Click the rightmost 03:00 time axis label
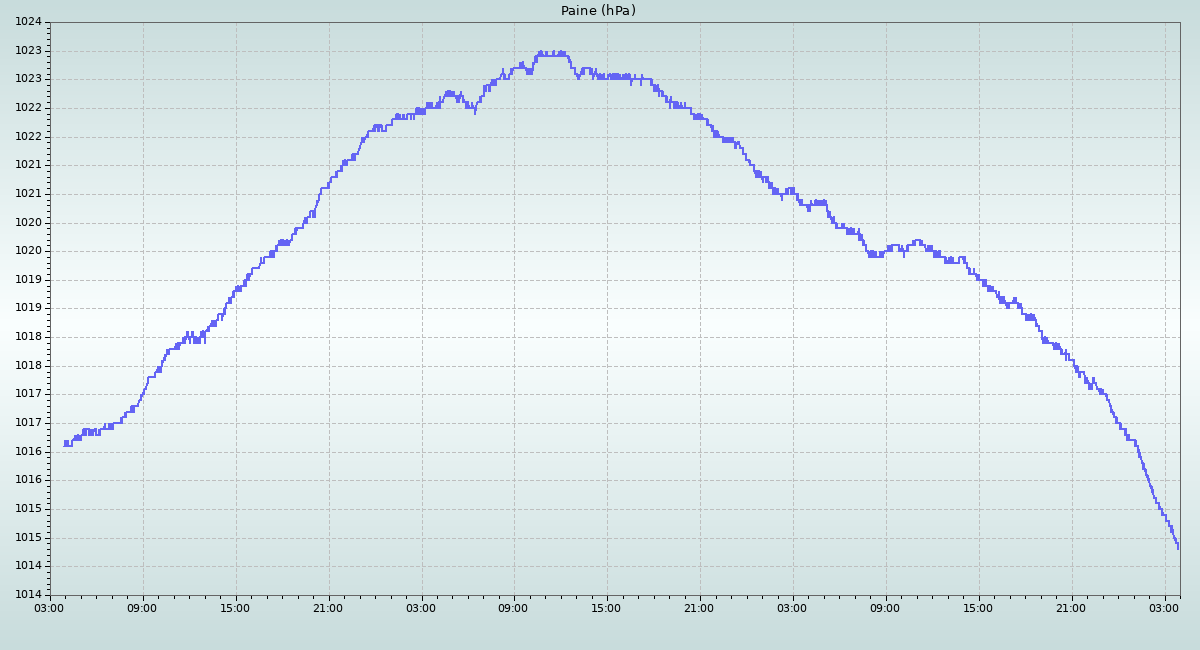The height and width of the screenshot is (650, 1200). (x=1165, y=607)
